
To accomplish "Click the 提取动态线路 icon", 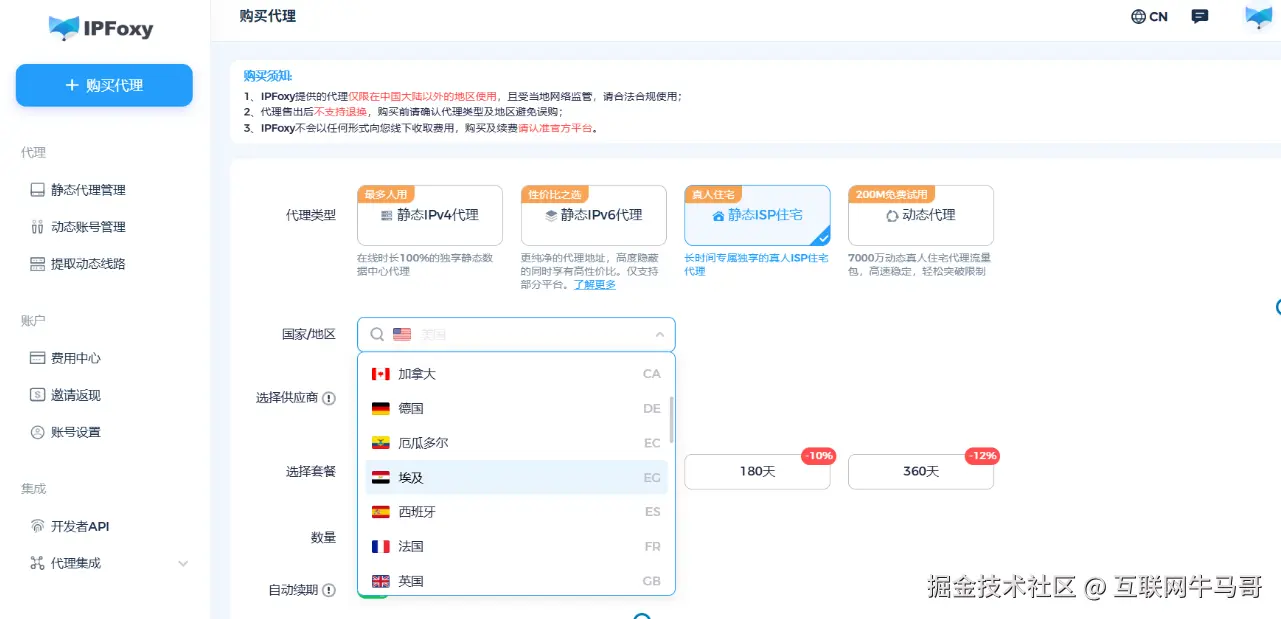I will point(37,264).
